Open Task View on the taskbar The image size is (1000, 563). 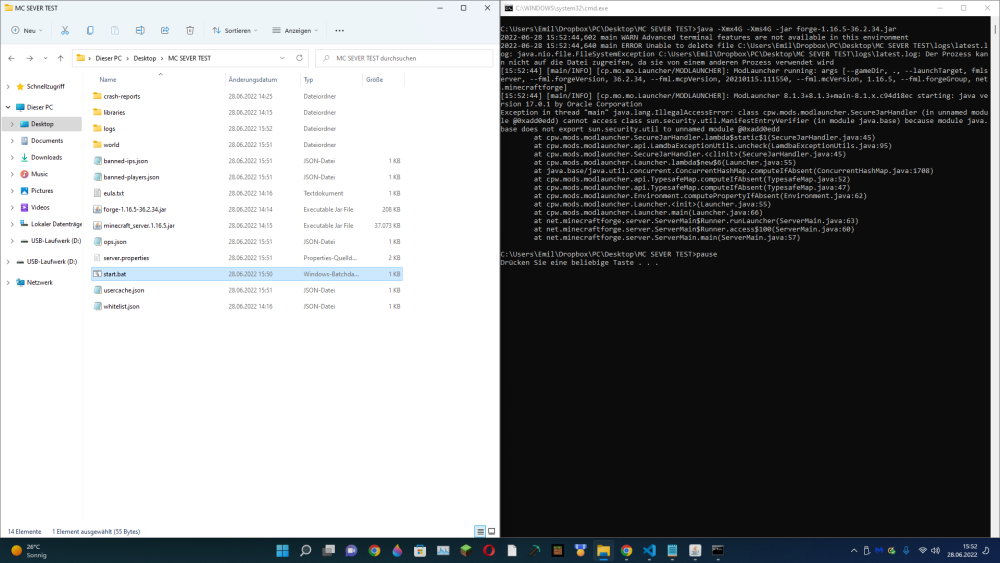tap(328, 550)
